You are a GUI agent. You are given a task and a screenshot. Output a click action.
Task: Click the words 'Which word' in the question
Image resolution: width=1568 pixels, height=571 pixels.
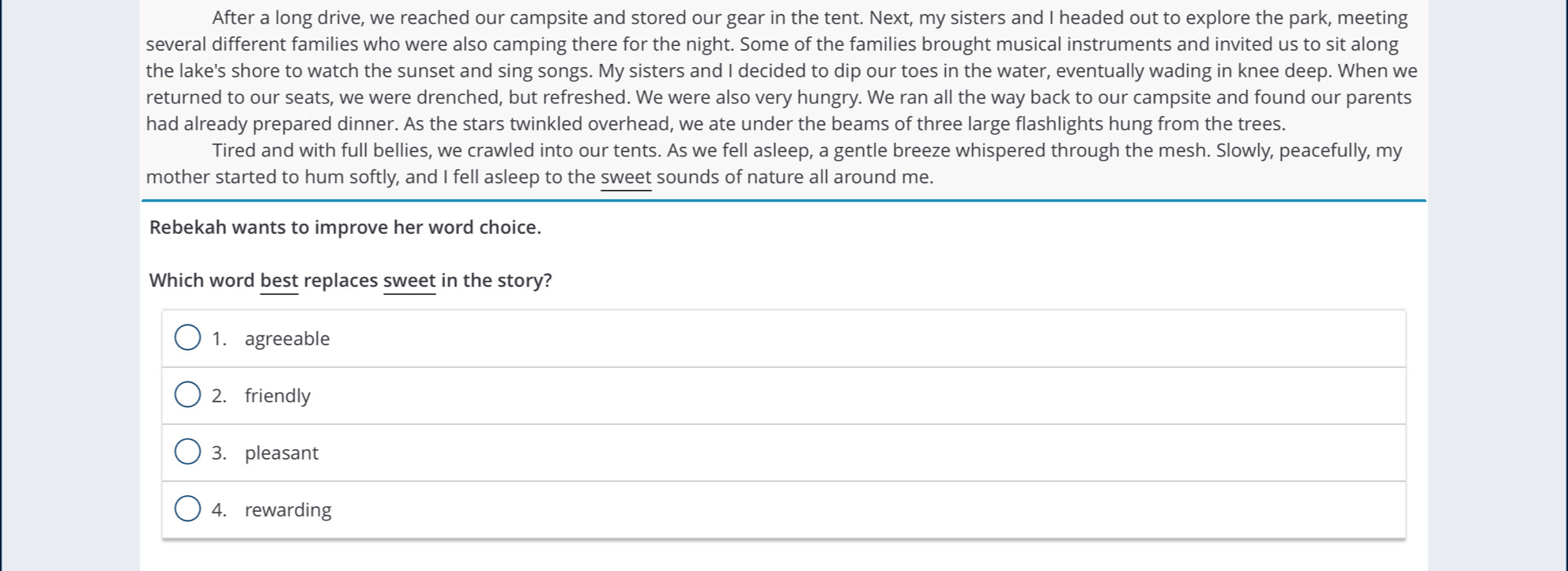tap(202, 280)
